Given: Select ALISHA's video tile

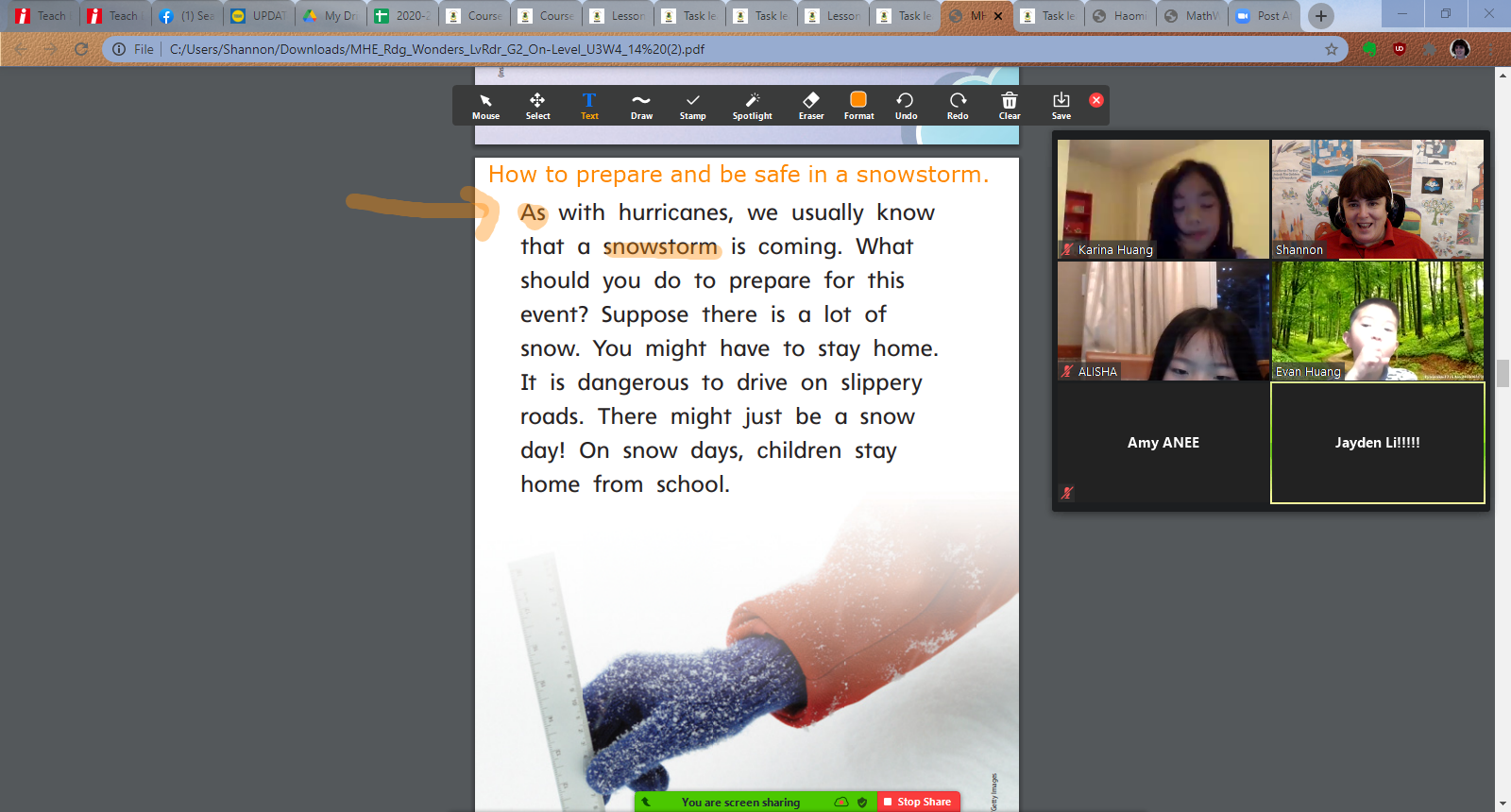Looking at the screenshot, I should tap(1163, 321).
